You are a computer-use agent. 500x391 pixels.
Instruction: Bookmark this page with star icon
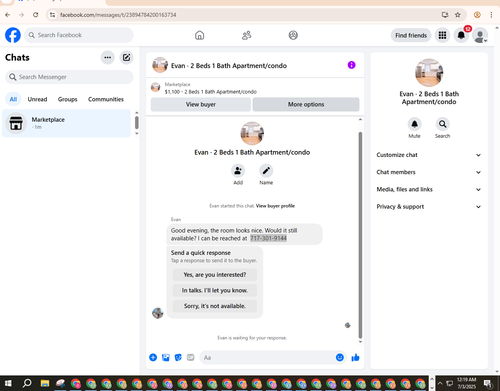coord(458,15)
